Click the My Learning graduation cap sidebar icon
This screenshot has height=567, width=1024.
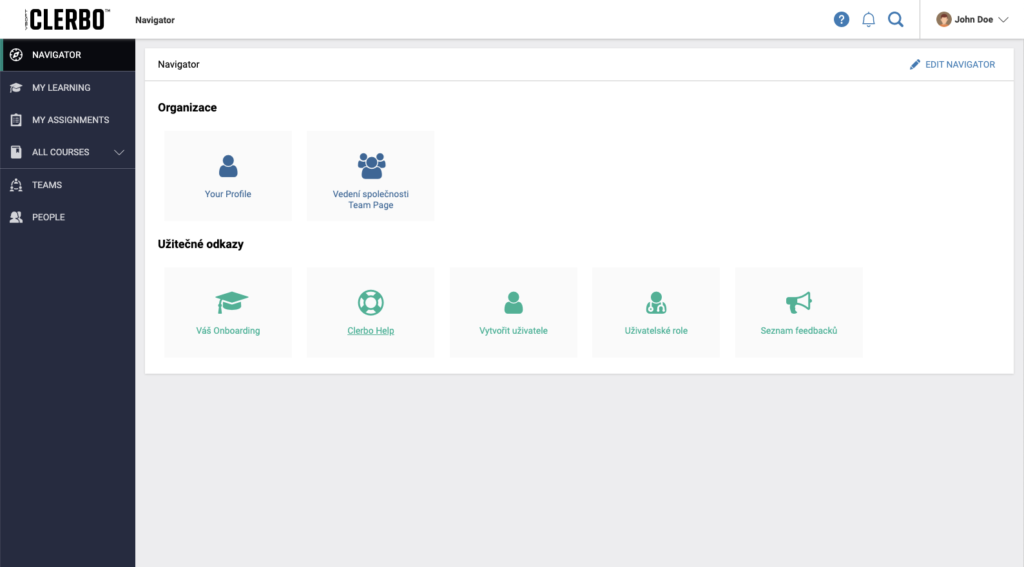pyautogui.click(x=16, y=88)
